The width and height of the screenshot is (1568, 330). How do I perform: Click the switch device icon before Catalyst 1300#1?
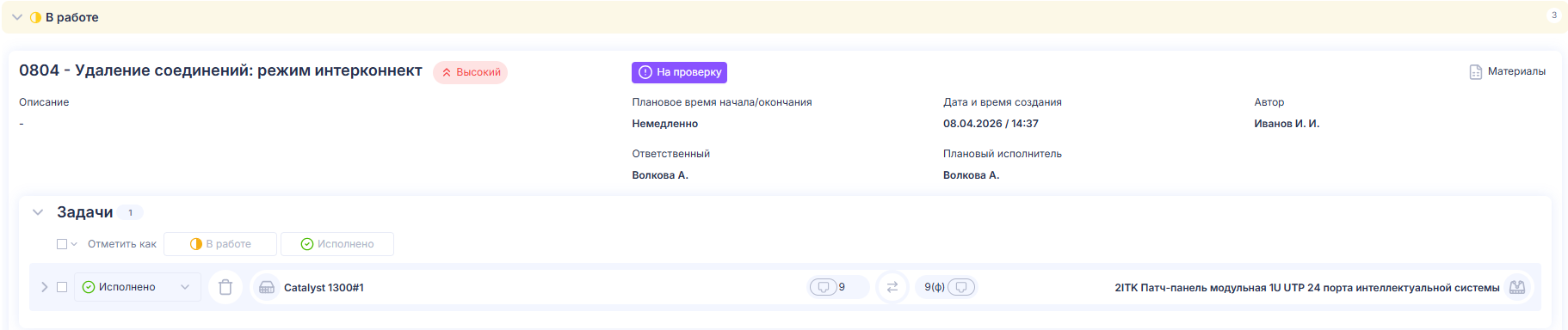[267, 287]
